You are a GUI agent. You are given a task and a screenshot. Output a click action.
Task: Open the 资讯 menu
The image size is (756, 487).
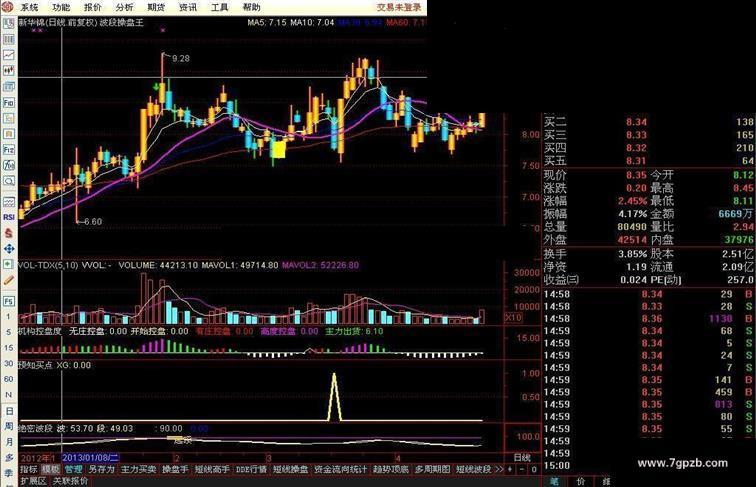point(188,7)
